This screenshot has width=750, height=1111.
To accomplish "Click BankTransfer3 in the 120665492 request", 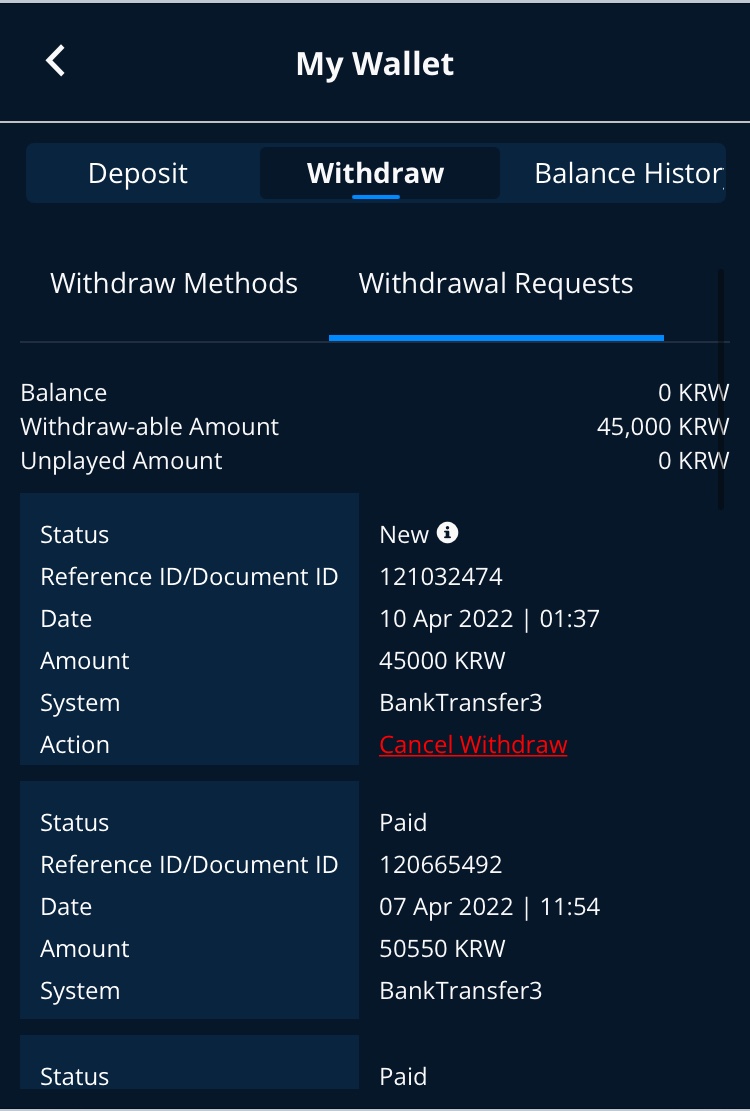I will (x=460, y=990).
